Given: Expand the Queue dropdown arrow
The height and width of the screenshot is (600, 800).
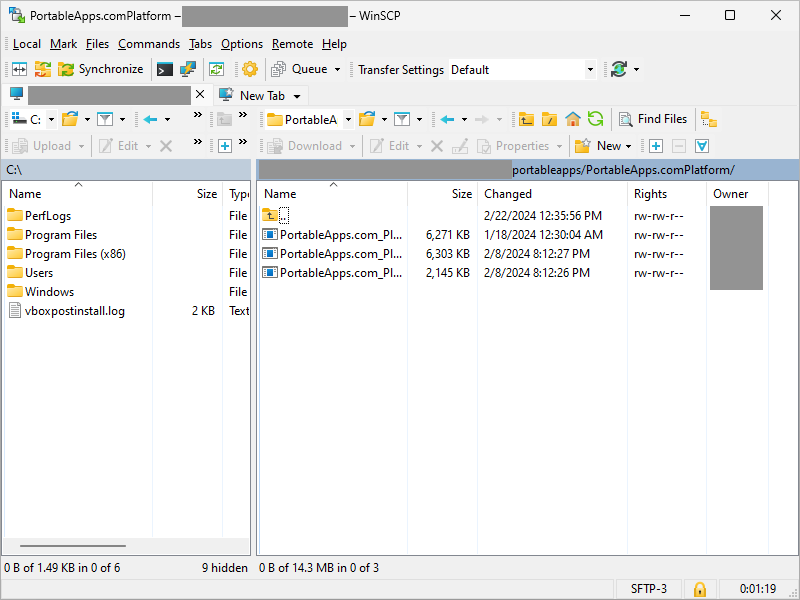Looking at the screenshot, I should 337,70.
